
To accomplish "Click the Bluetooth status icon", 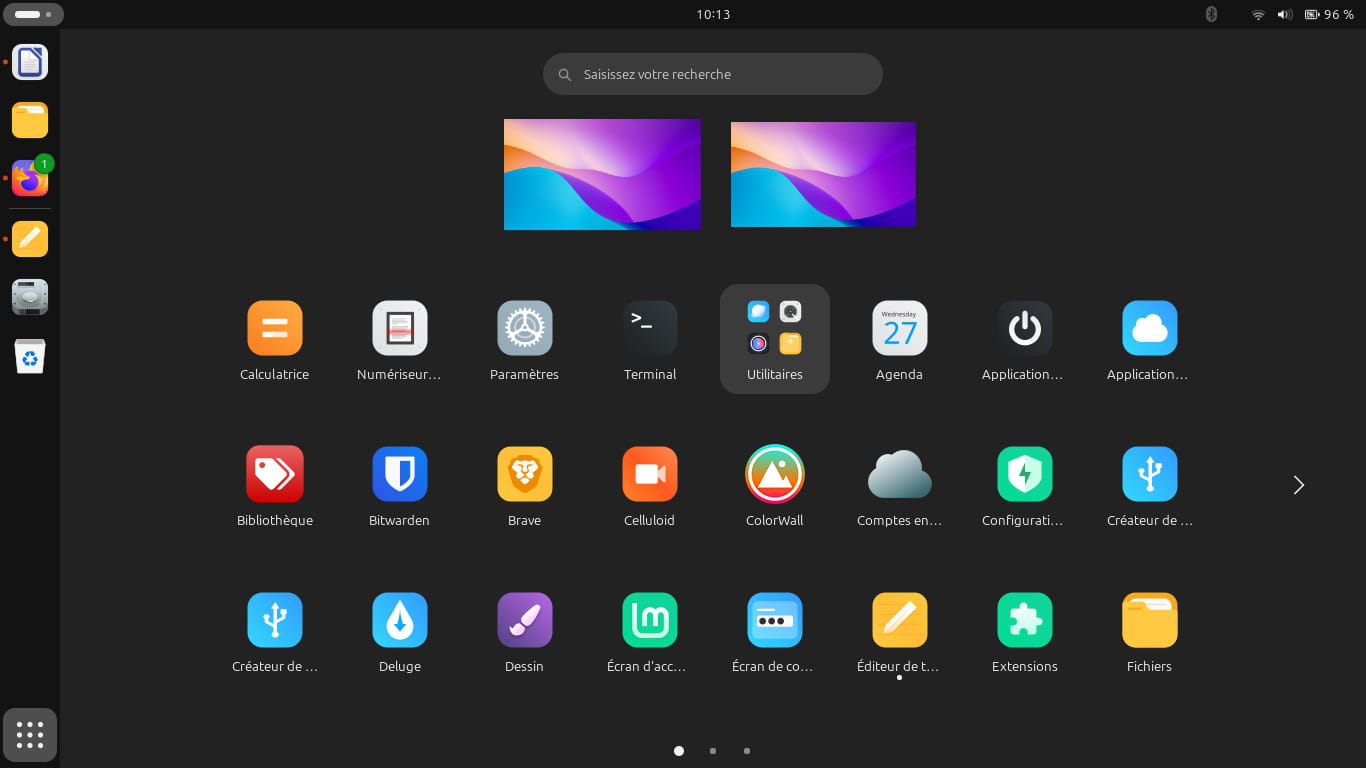I will [1211, 14].
